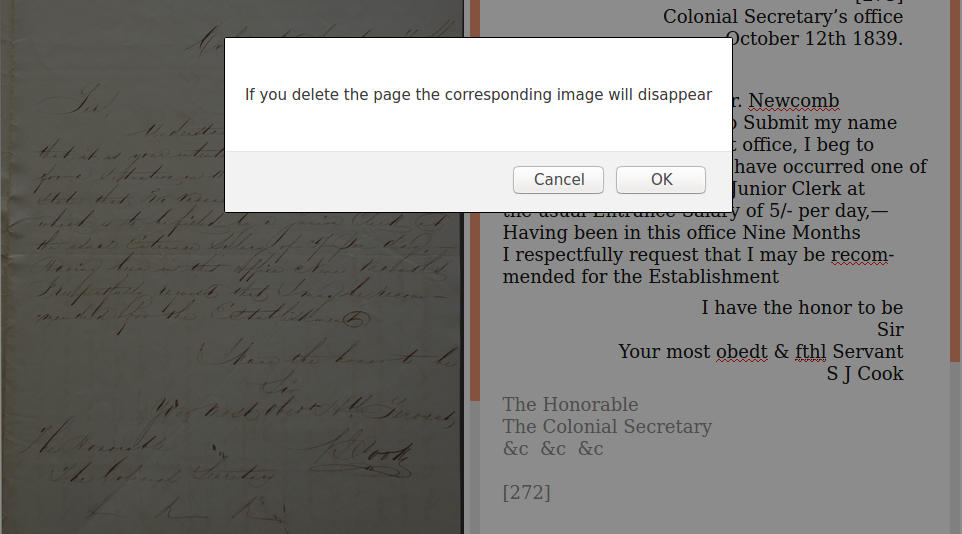Image resolution: width=962 pixels, height=534 pixels.
Task: Click the &c &c &c line
Action: 553,449
